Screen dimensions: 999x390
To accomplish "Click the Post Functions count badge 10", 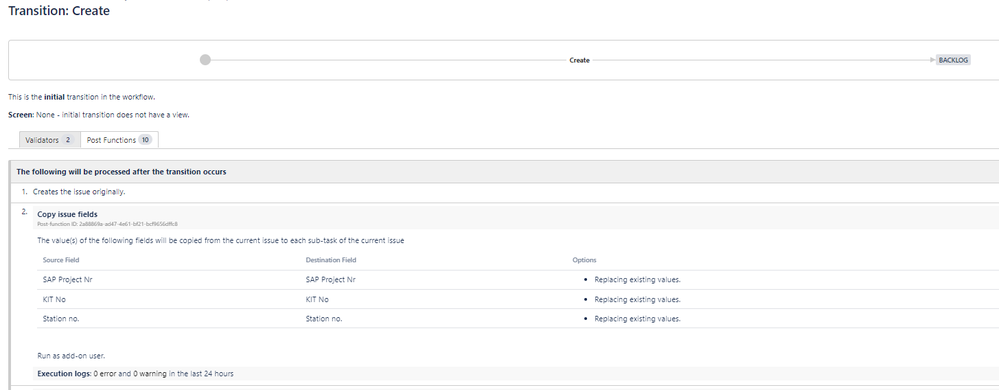I will [145, 140].
